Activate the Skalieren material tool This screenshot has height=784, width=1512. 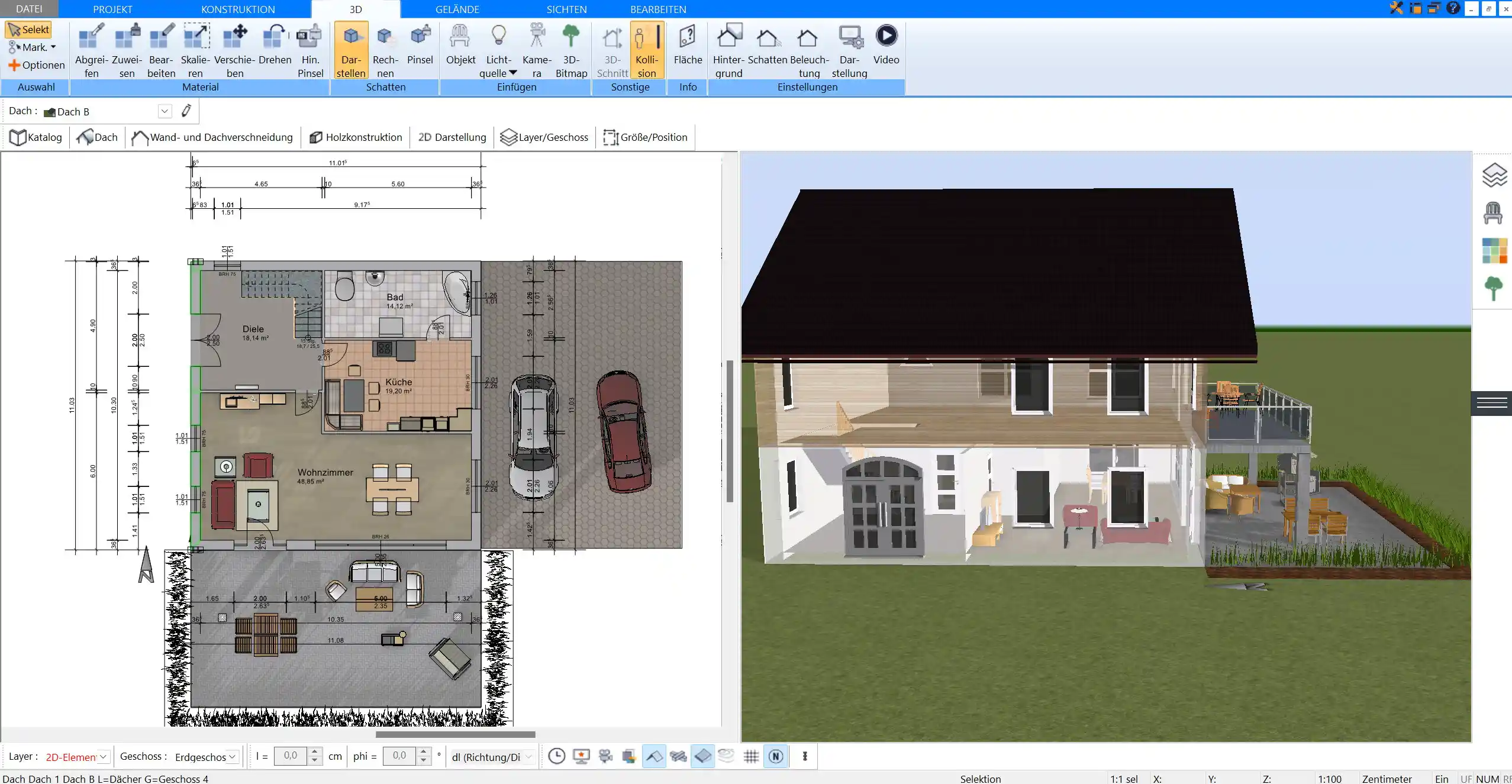point(195,50)
